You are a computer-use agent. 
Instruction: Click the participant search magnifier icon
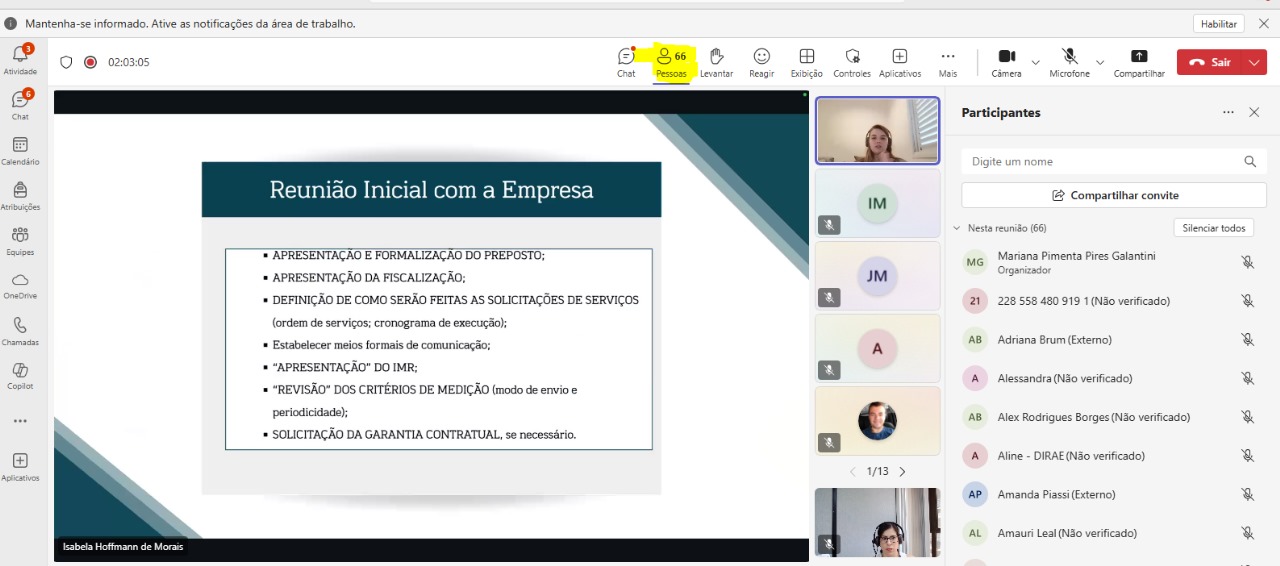pyautogui.click(x=1250, y=161)
